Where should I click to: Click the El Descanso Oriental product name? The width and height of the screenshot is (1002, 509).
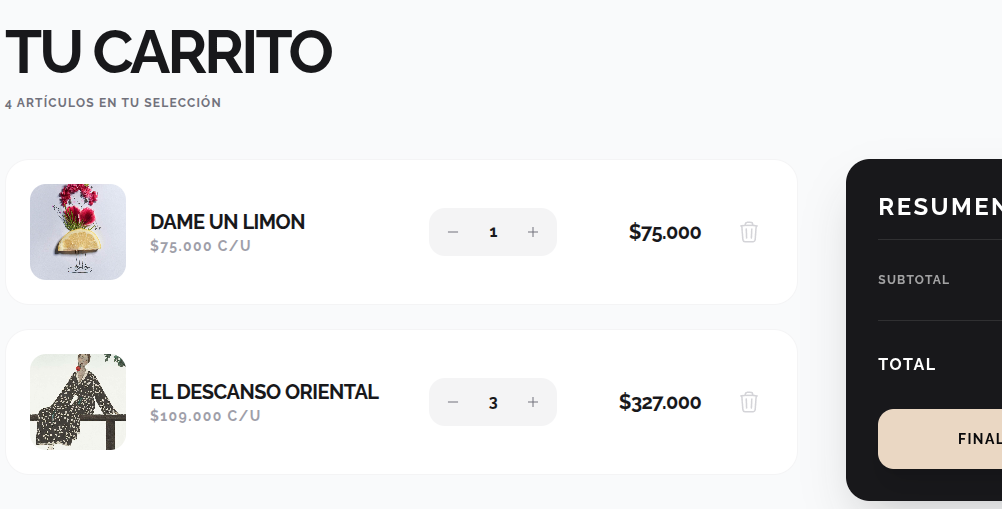[x=264, y=392]
